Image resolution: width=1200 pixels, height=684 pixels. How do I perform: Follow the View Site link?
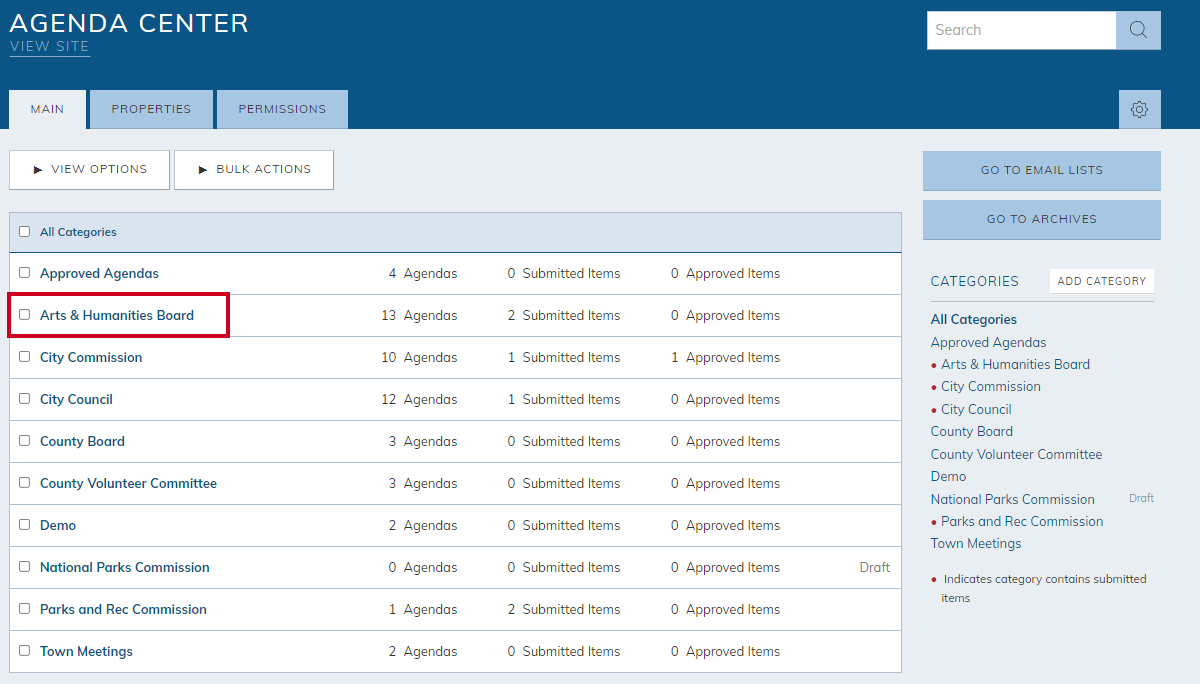(x=50, y=47)
